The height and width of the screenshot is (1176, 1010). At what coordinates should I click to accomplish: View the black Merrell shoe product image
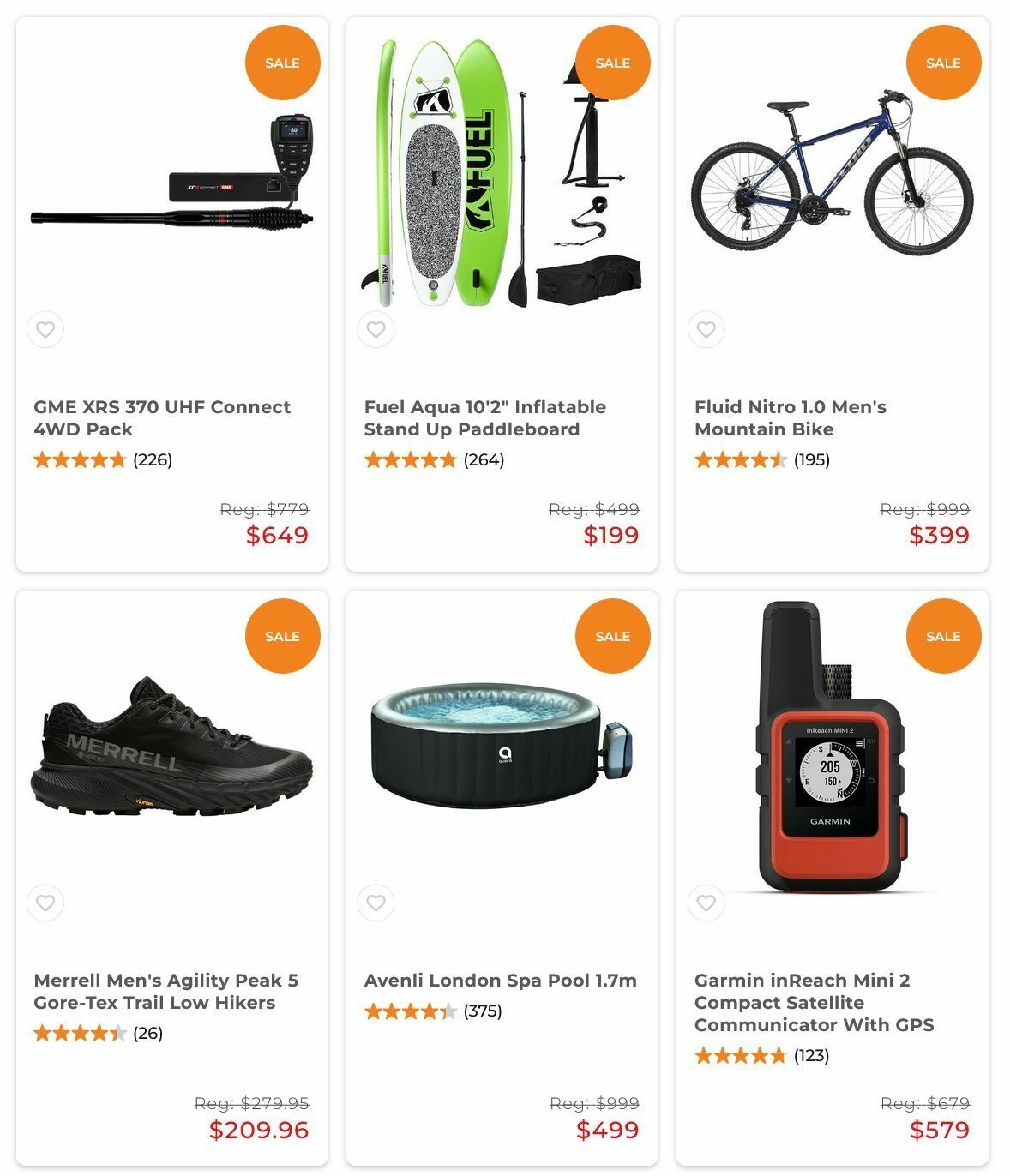(171, 747)
